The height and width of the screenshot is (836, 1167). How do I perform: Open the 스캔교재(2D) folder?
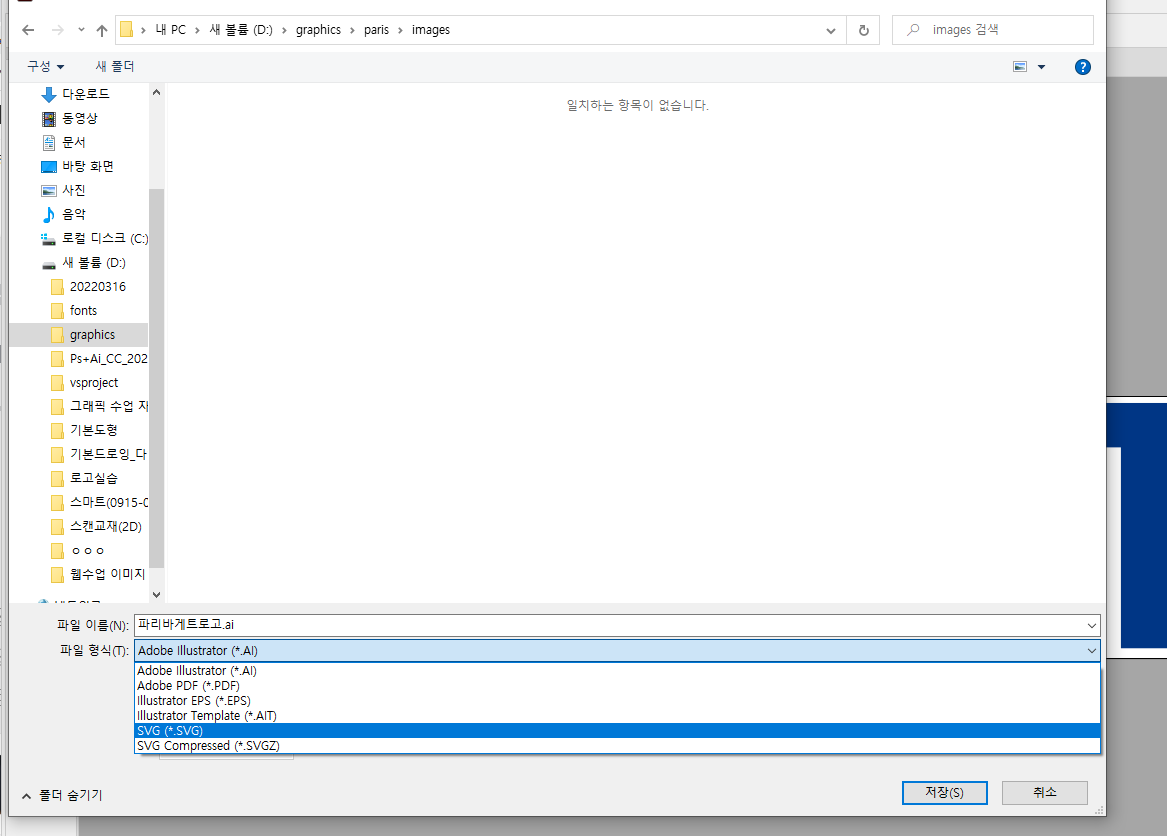click(x=106, y=526)
